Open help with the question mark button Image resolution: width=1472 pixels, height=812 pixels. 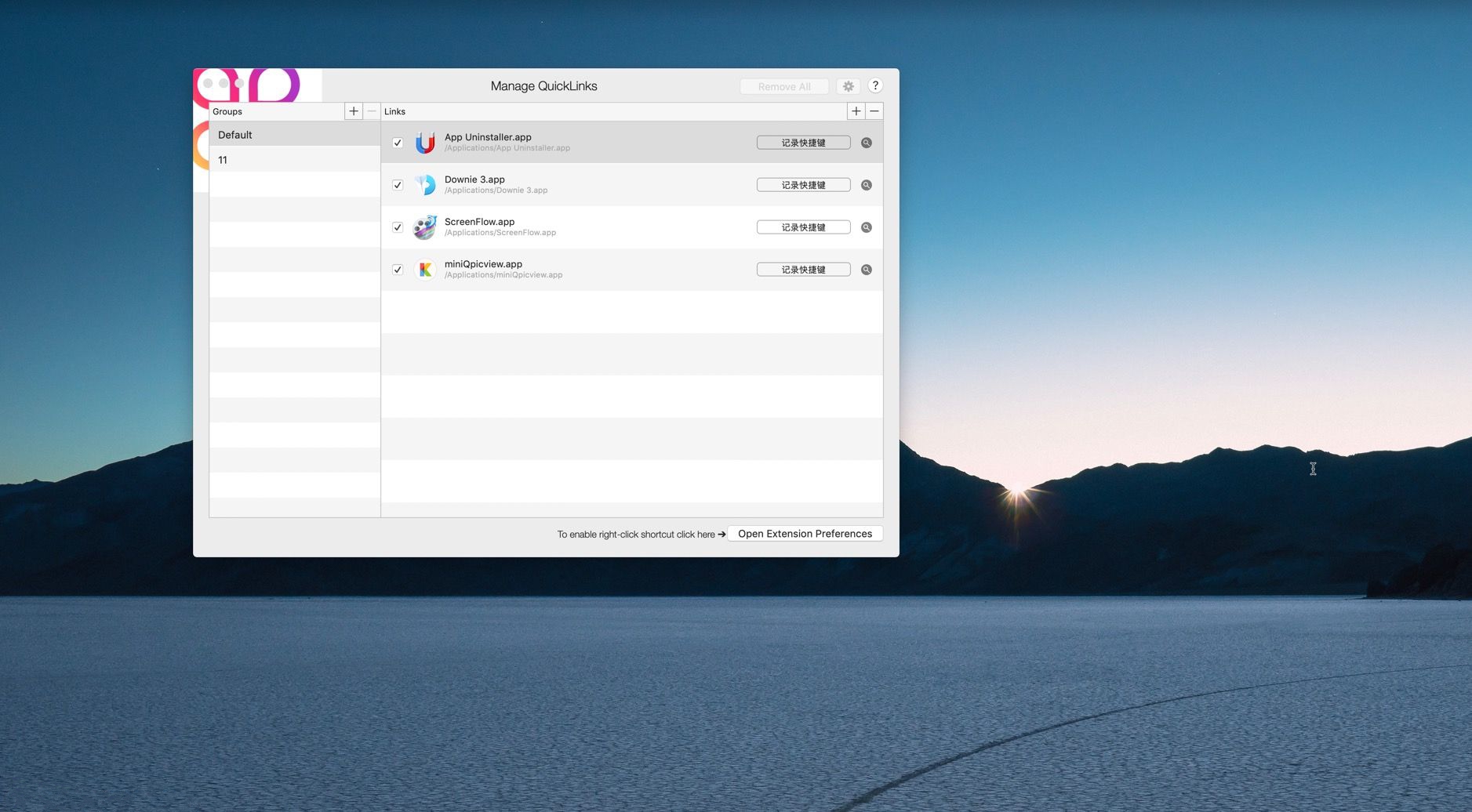coord(875,85)
